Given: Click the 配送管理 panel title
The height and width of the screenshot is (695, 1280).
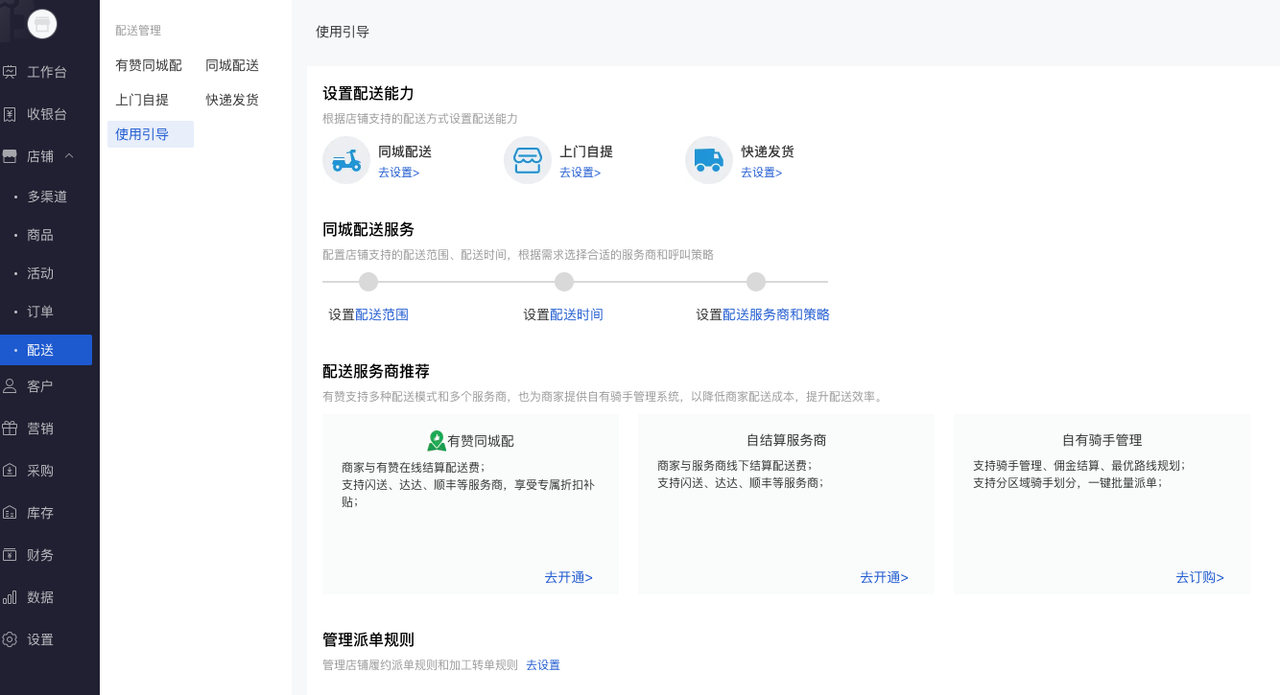Looking at the screenshot, I should point(138,31).
